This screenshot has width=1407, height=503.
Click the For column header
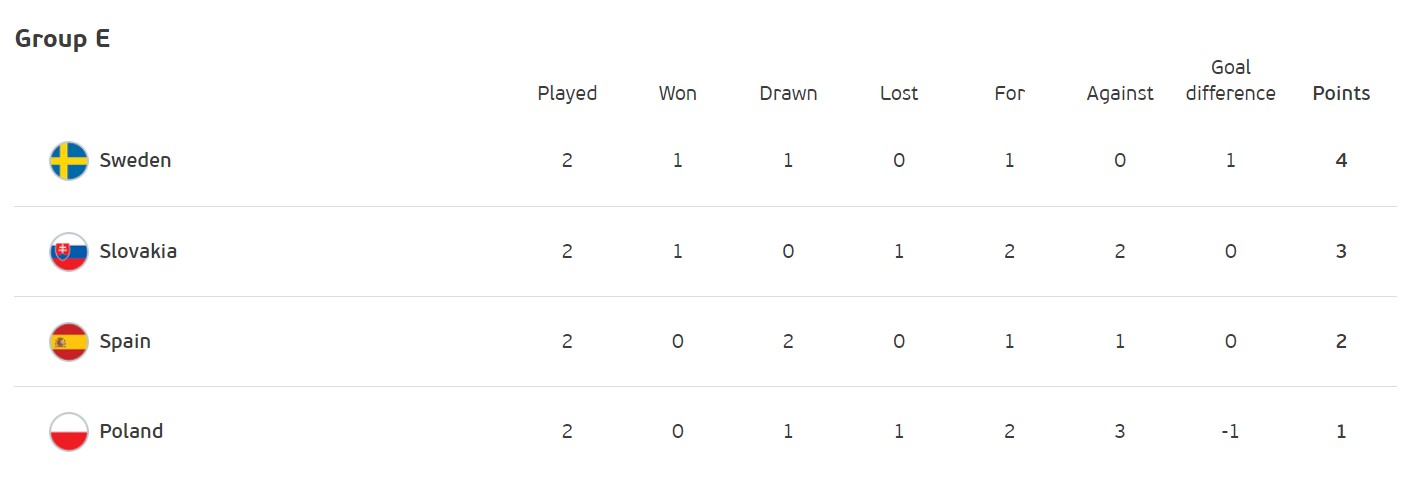(1009, 93)
